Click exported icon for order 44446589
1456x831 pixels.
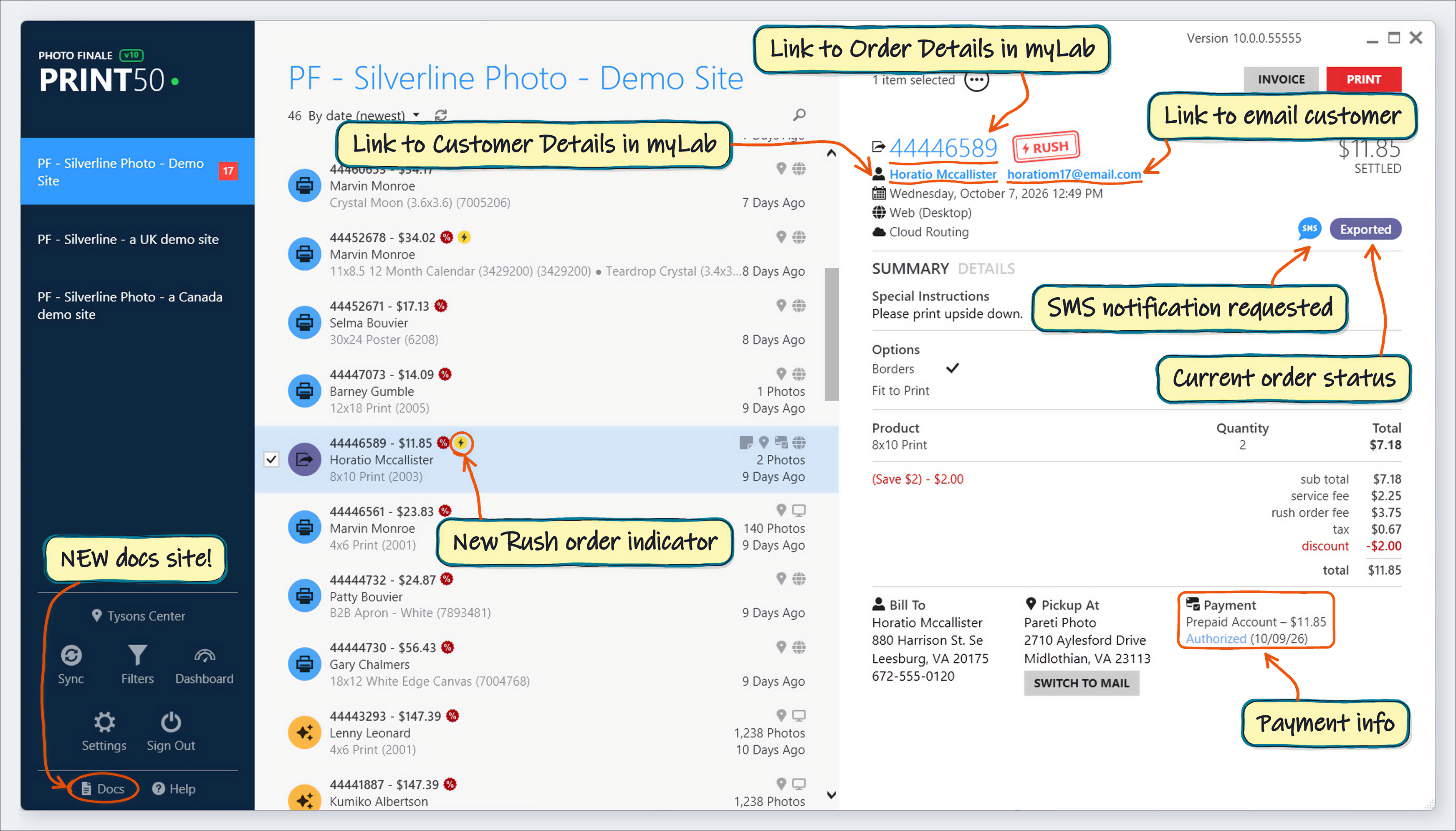coord(305,459)
